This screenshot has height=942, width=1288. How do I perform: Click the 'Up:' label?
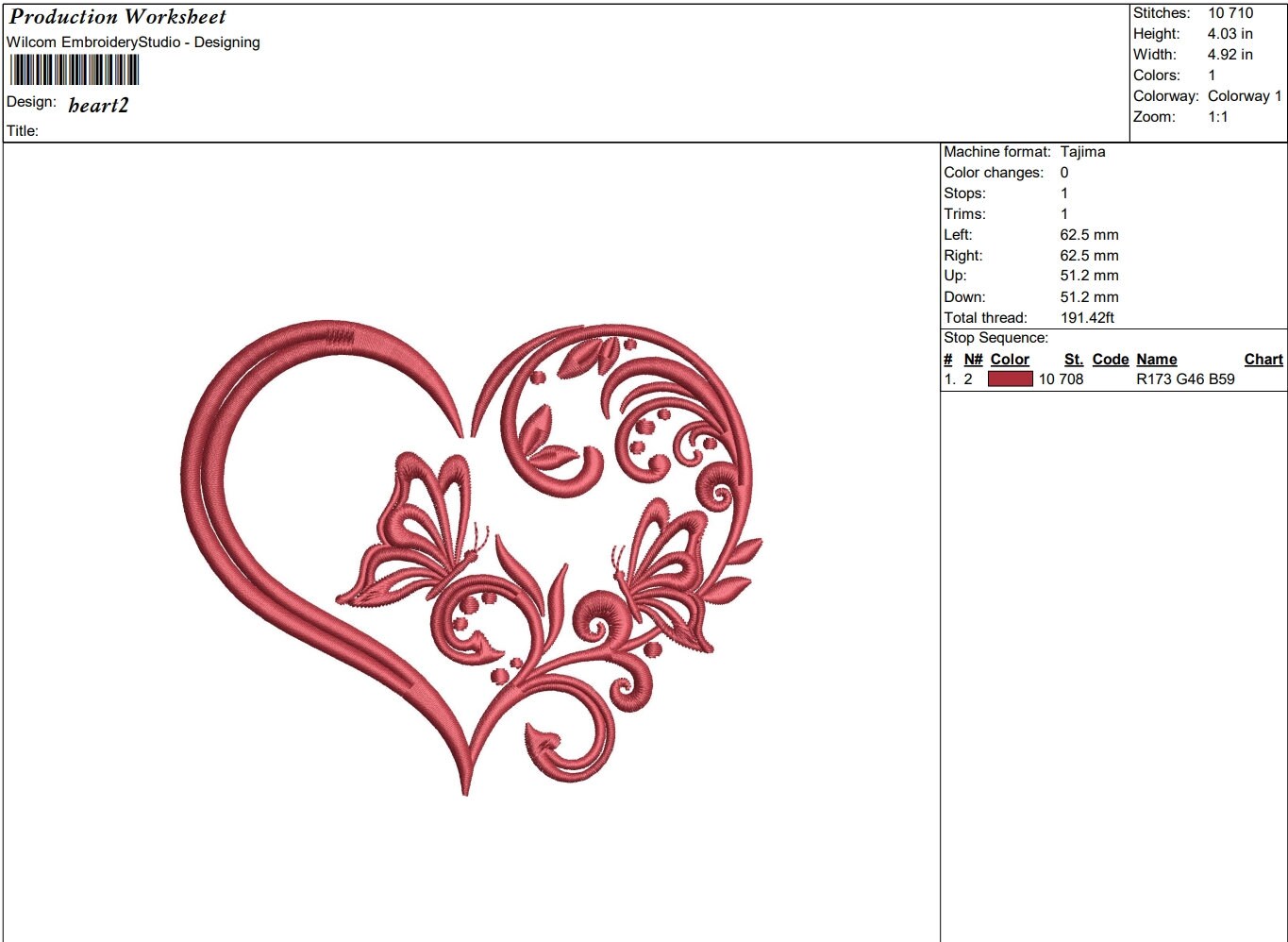tap(955, 276)
